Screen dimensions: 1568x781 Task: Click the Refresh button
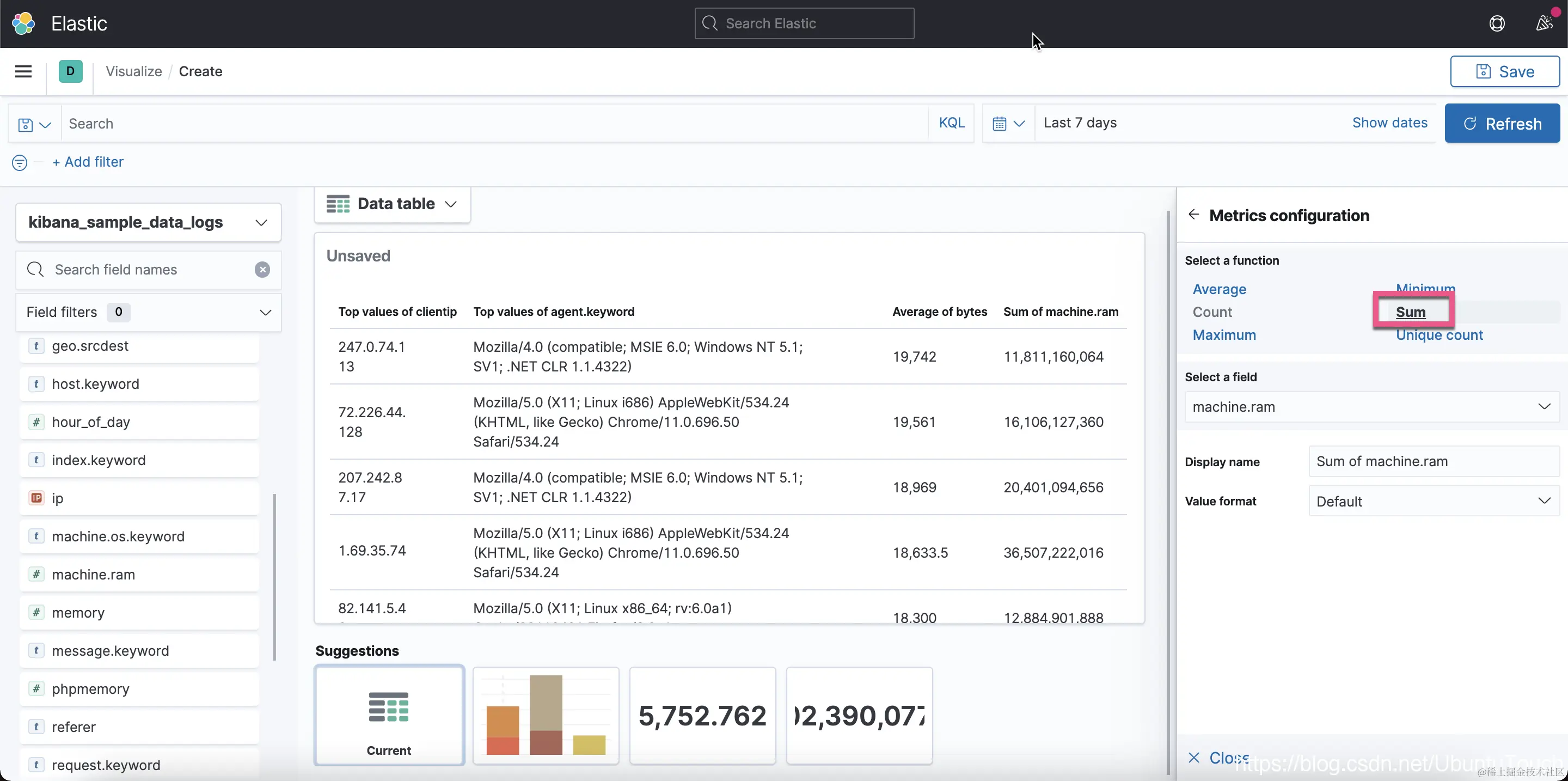[x=1502, y=124]
